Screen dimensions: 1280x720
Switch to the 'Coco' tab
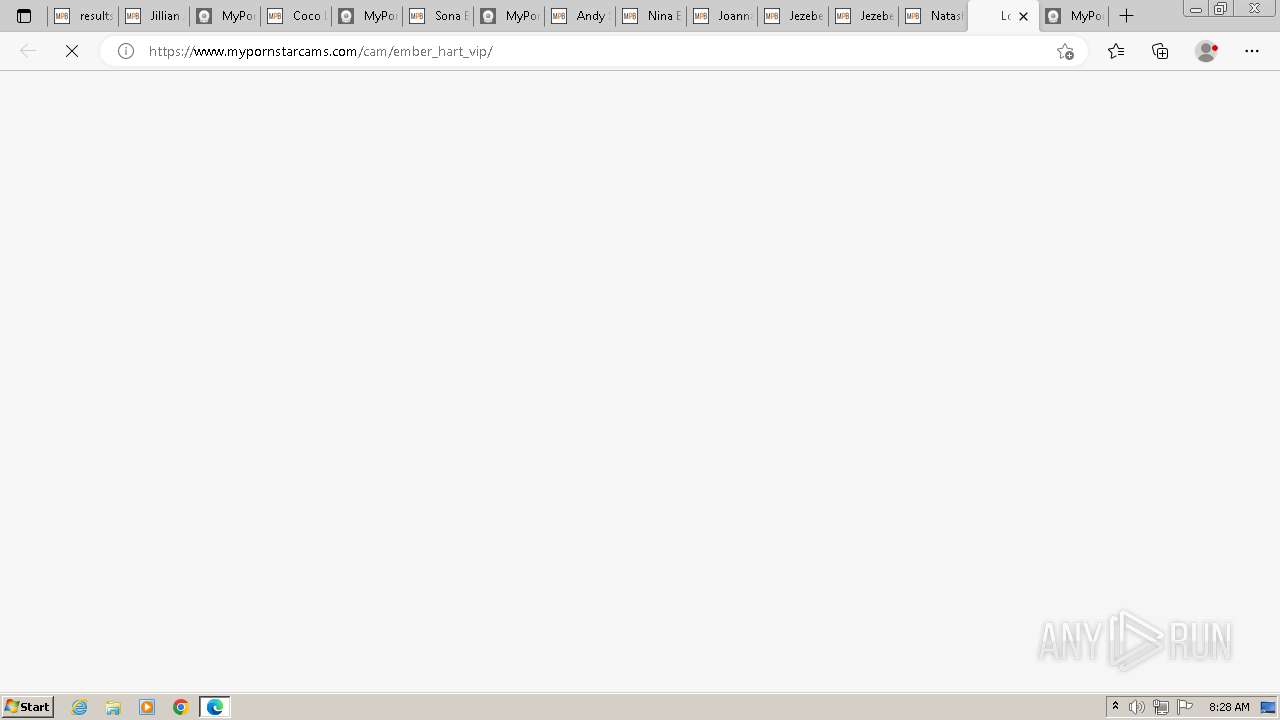(296, 16)
